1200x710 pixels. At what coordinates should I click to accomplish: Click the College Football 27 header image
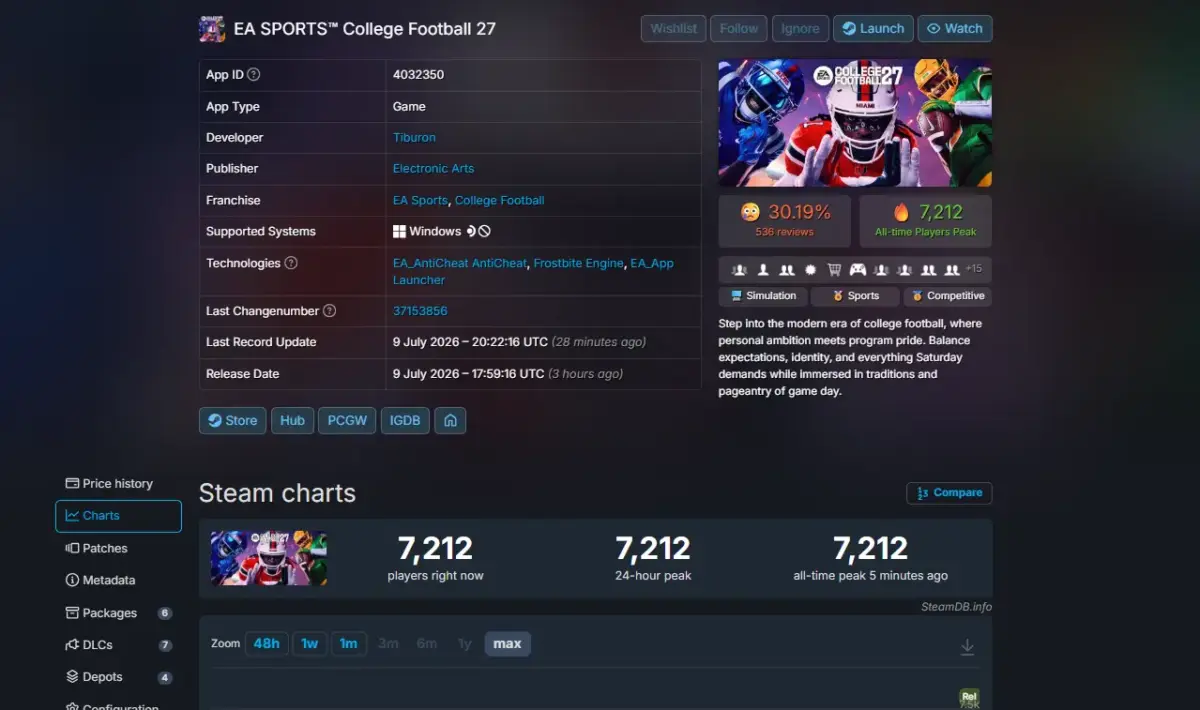point(855,123)
